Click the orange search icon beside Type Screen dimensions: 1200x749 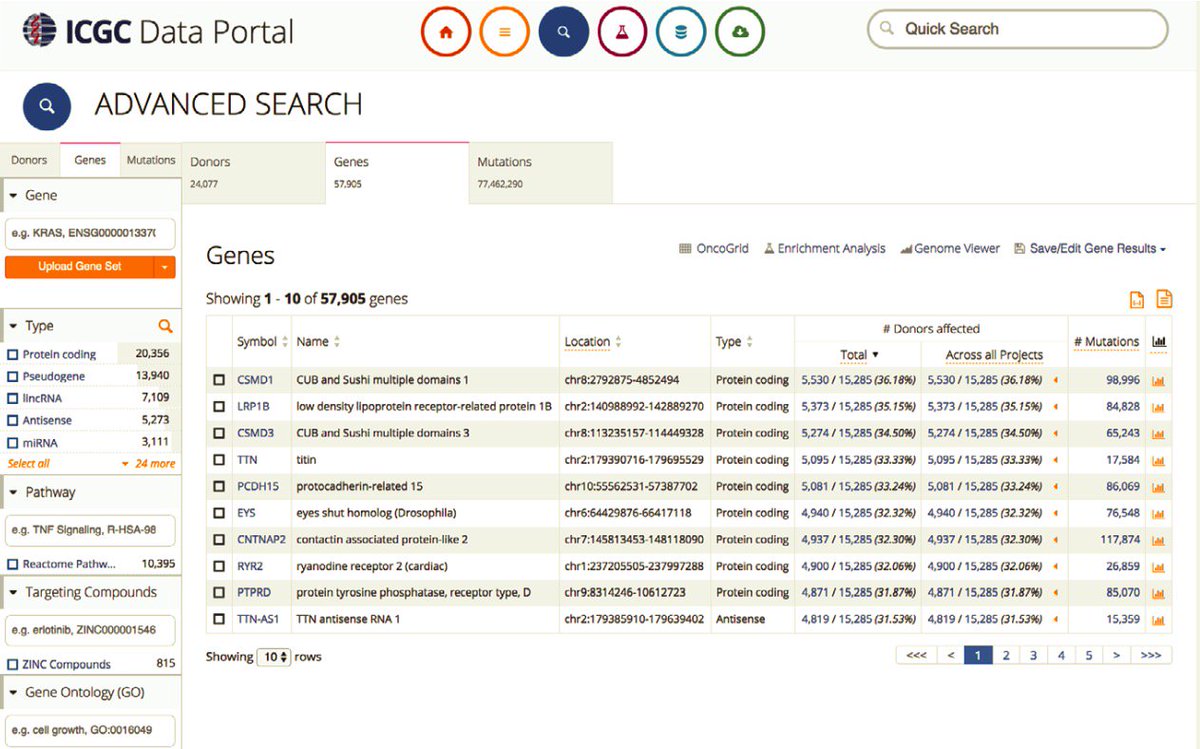[165, 326]
